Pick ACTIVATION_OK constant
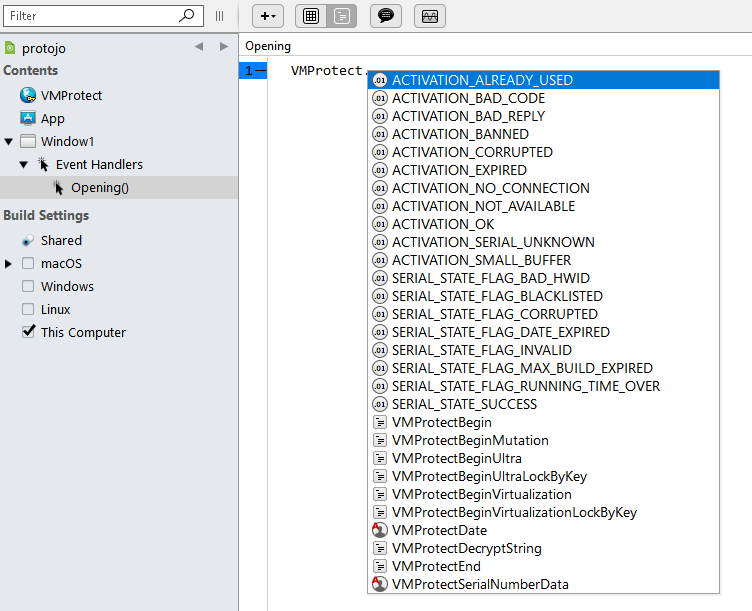 click(543, 224)
